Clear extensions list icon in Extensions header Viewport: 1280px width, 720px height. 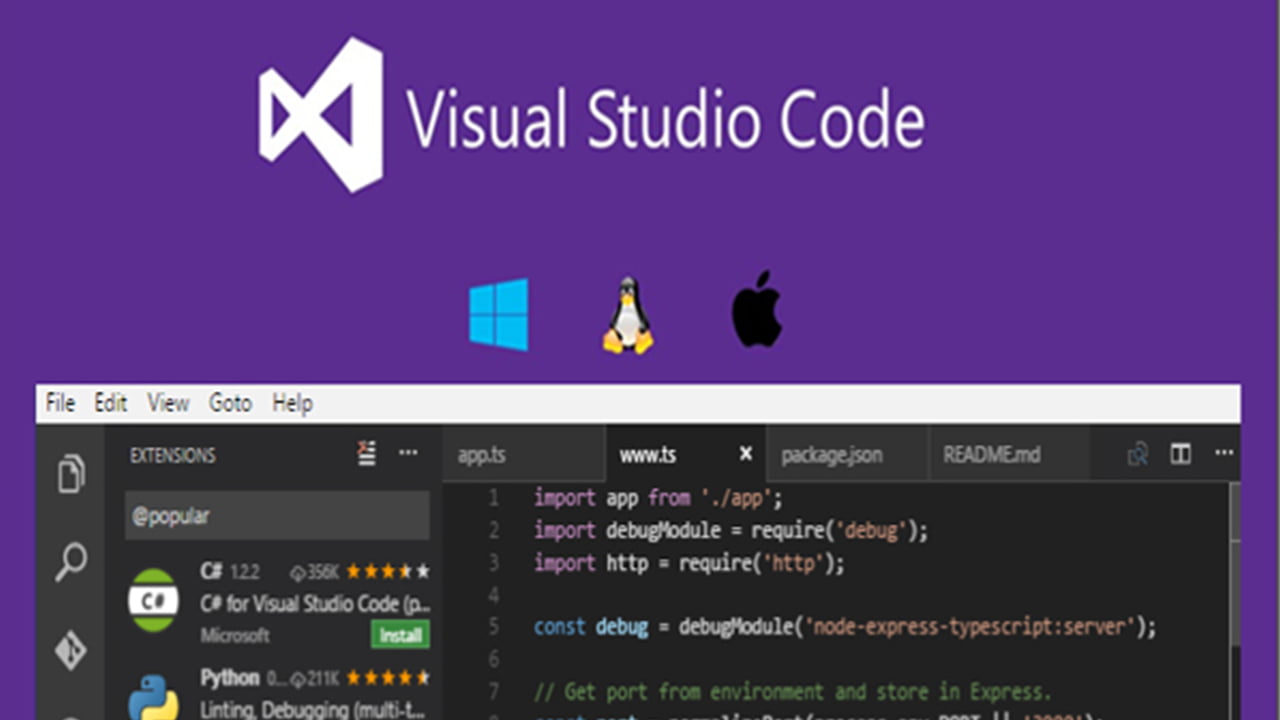pos(367,453)
